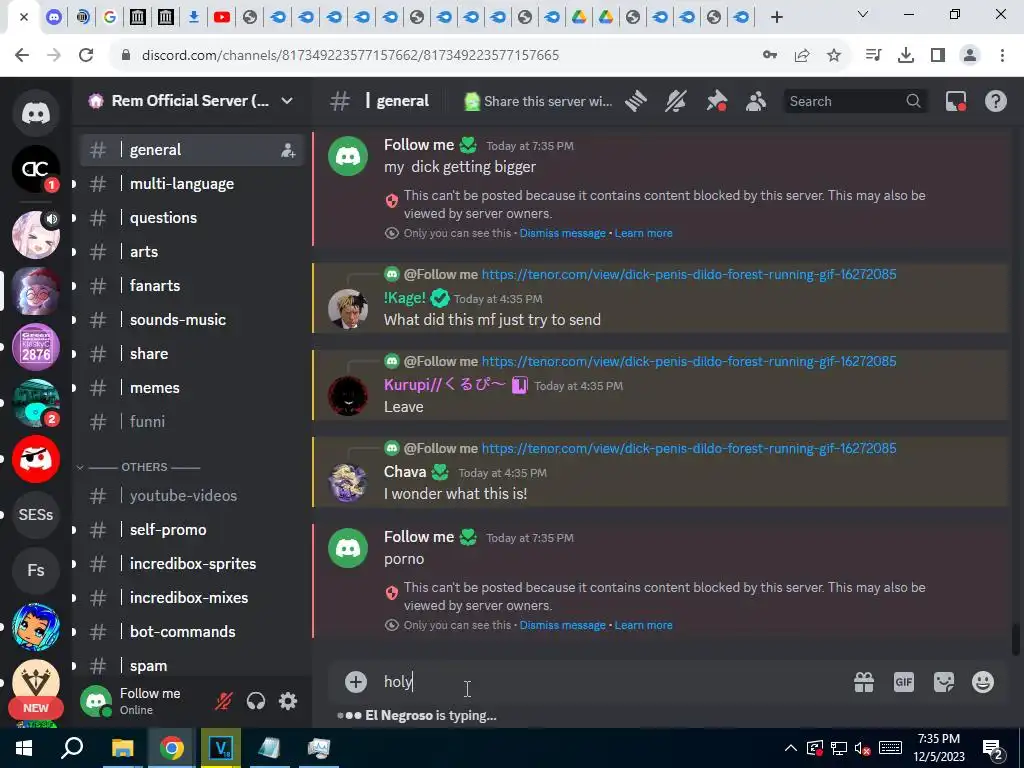The height and width of the screenshot is (768, 1024).
Task: Open the multi-language channel
Action: (x=192, y=184)
